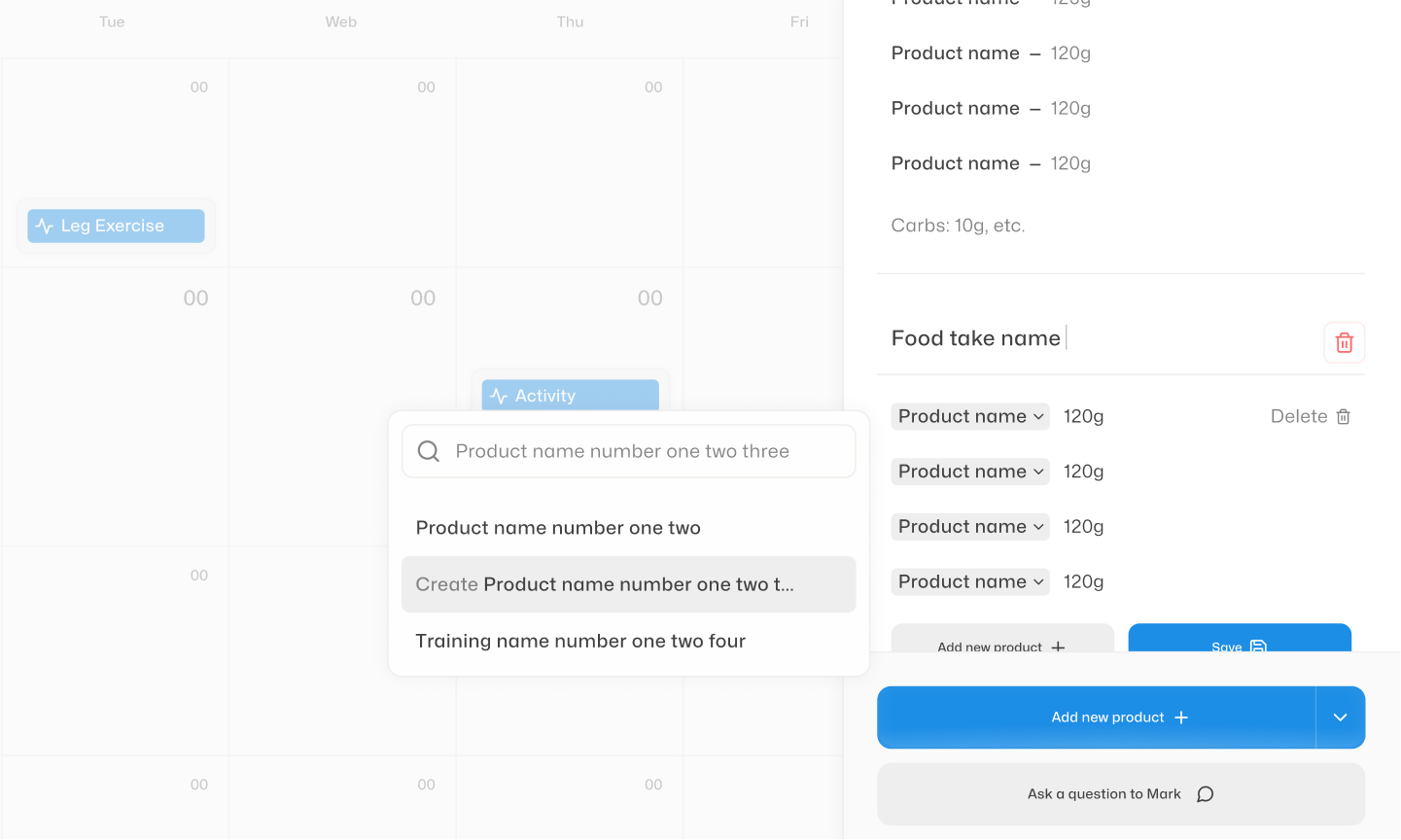The height and width of the screenshot is (840, 1401).
Task: Click the trash icon next to Delete
Action: tap(1344, 416)
